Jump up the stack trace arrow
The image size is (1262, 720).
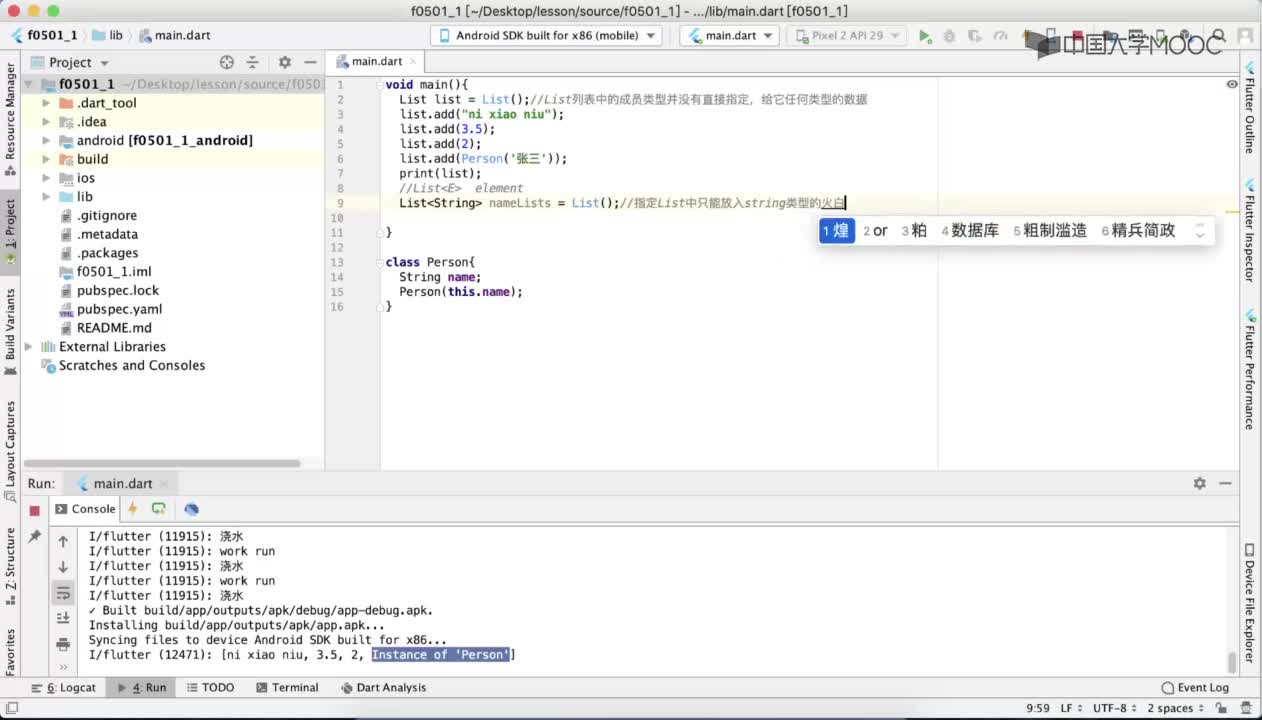pyautogui.click(x=63, y=541)
